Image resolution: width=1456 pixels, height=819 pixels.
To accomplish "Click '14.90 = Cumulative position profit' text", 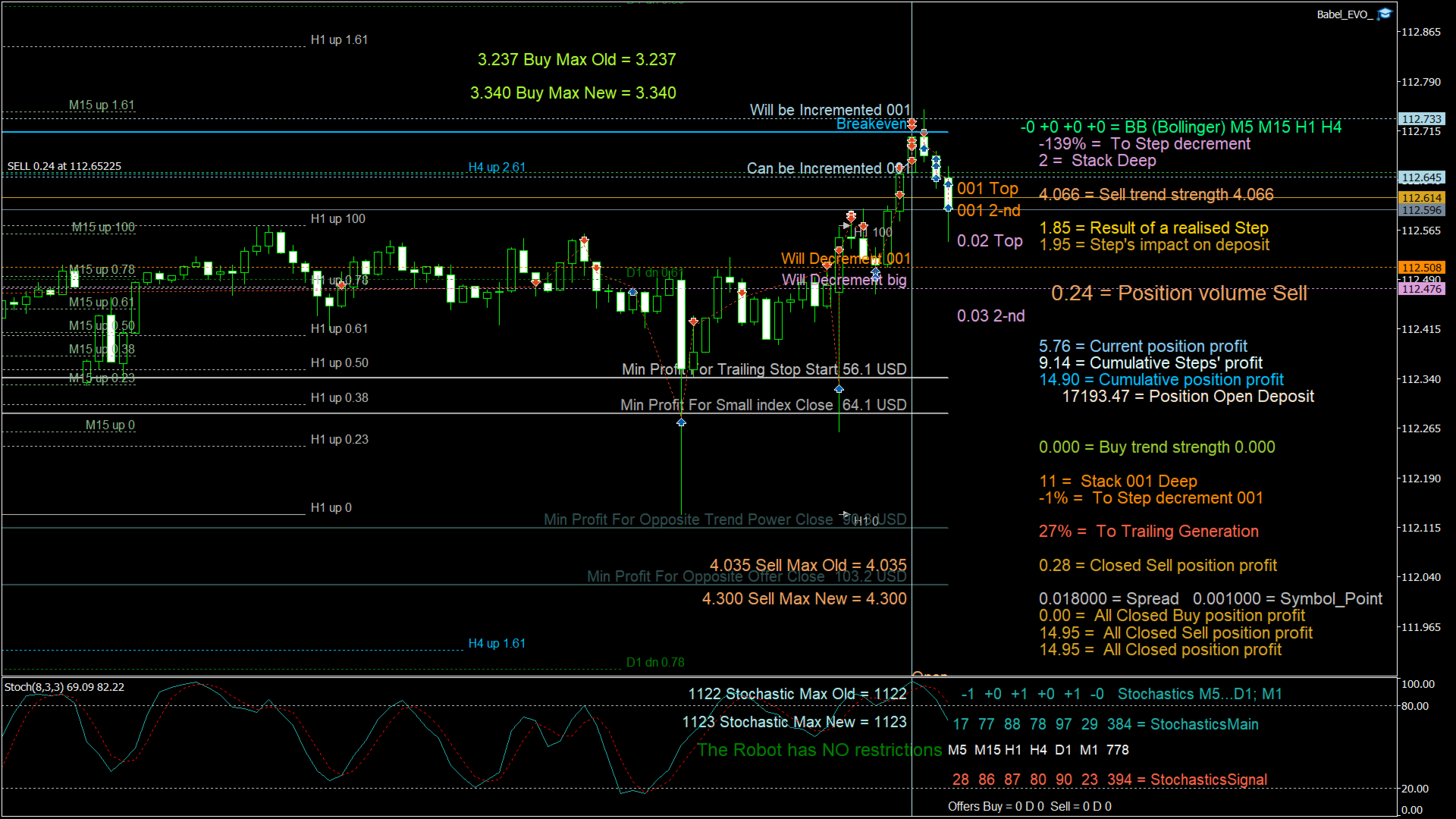I will click(x=1161, y=379).
